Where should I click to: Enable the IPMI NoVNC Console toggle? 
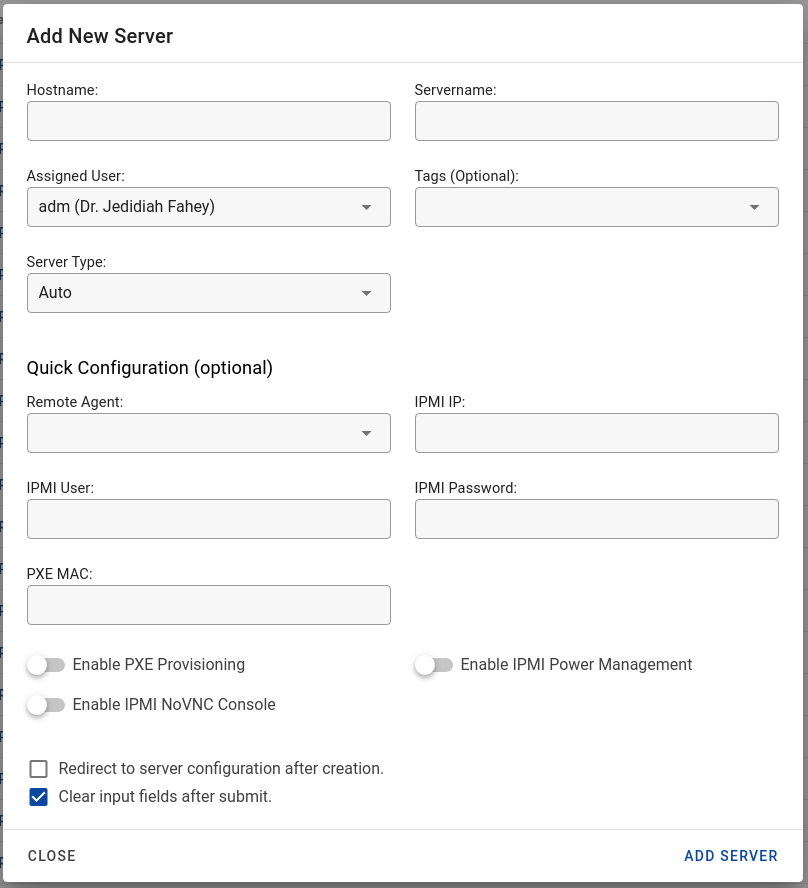point(46,705)
